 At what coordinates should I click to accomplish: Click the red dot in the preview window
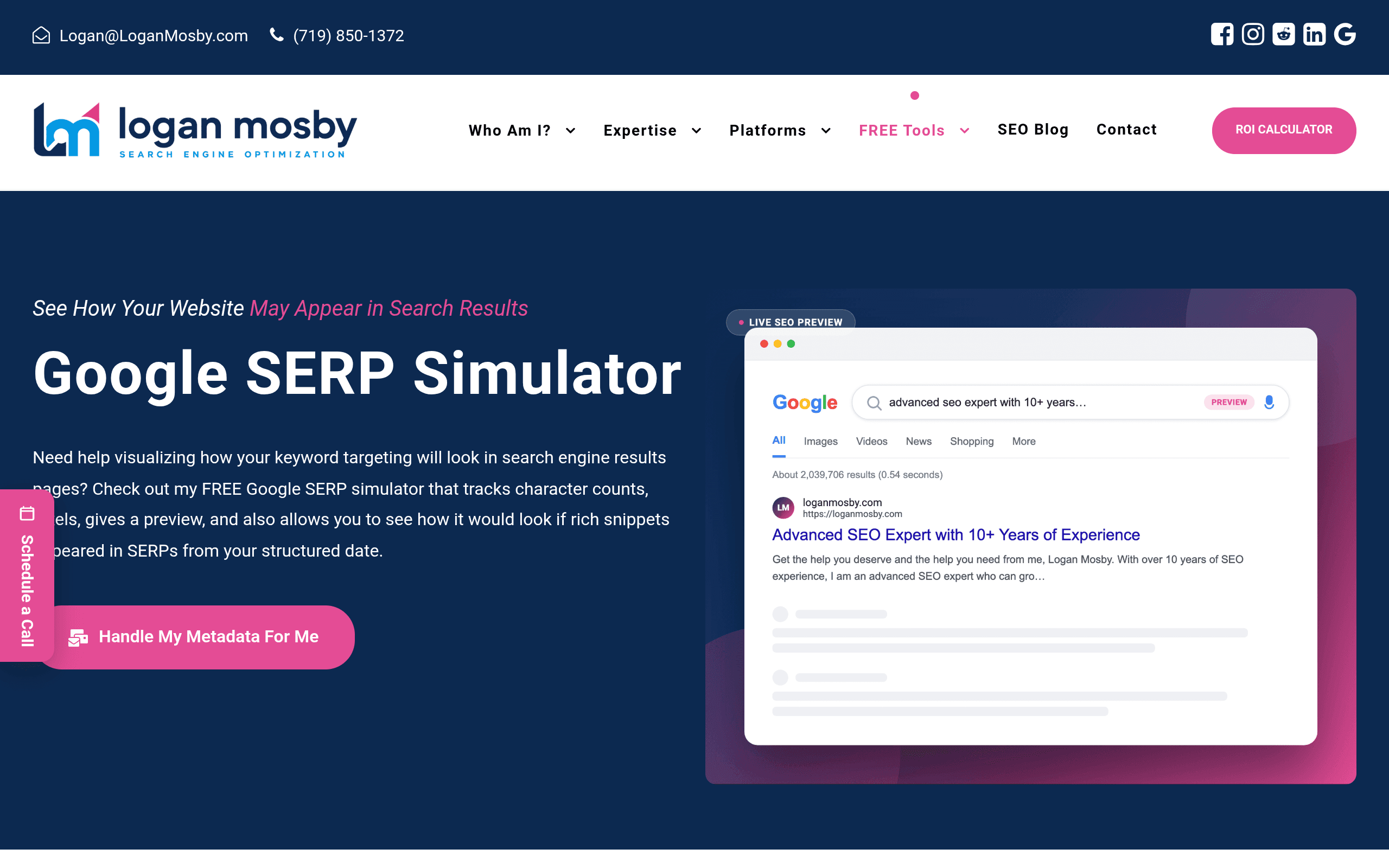(764, 344)
